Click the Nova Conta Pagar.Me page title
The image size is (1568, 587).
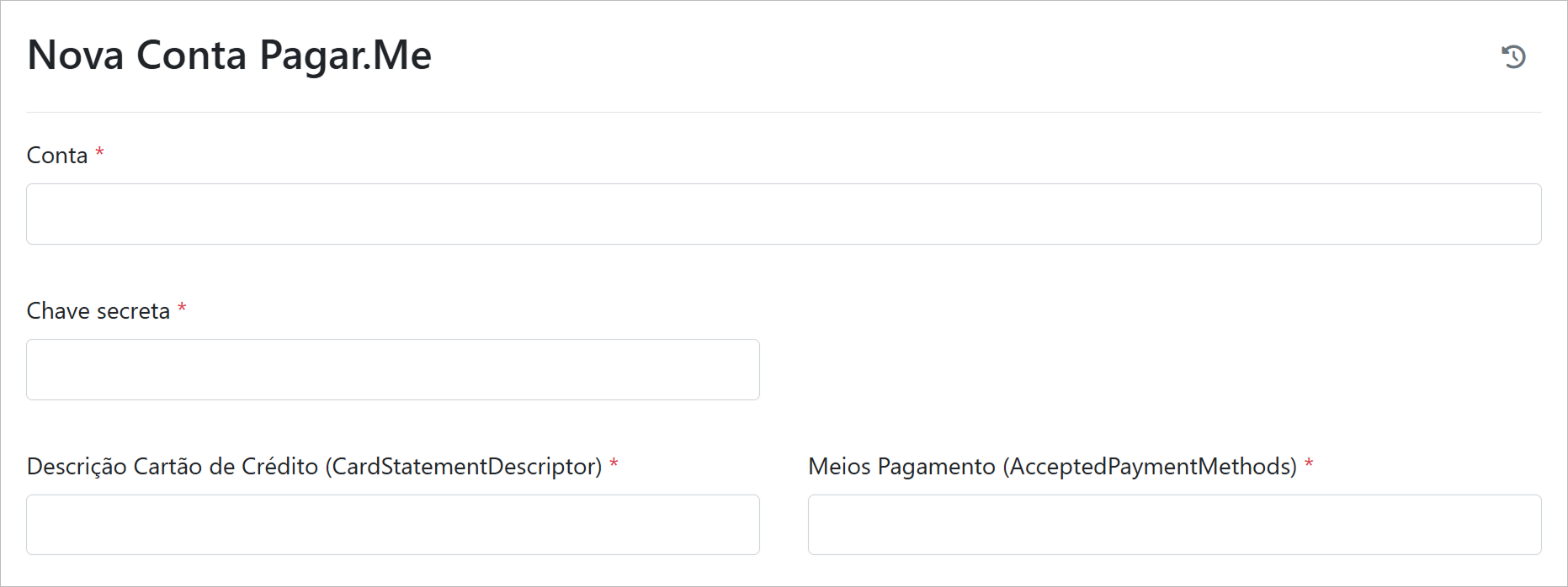pyautogui.click(x=229, y=56)
